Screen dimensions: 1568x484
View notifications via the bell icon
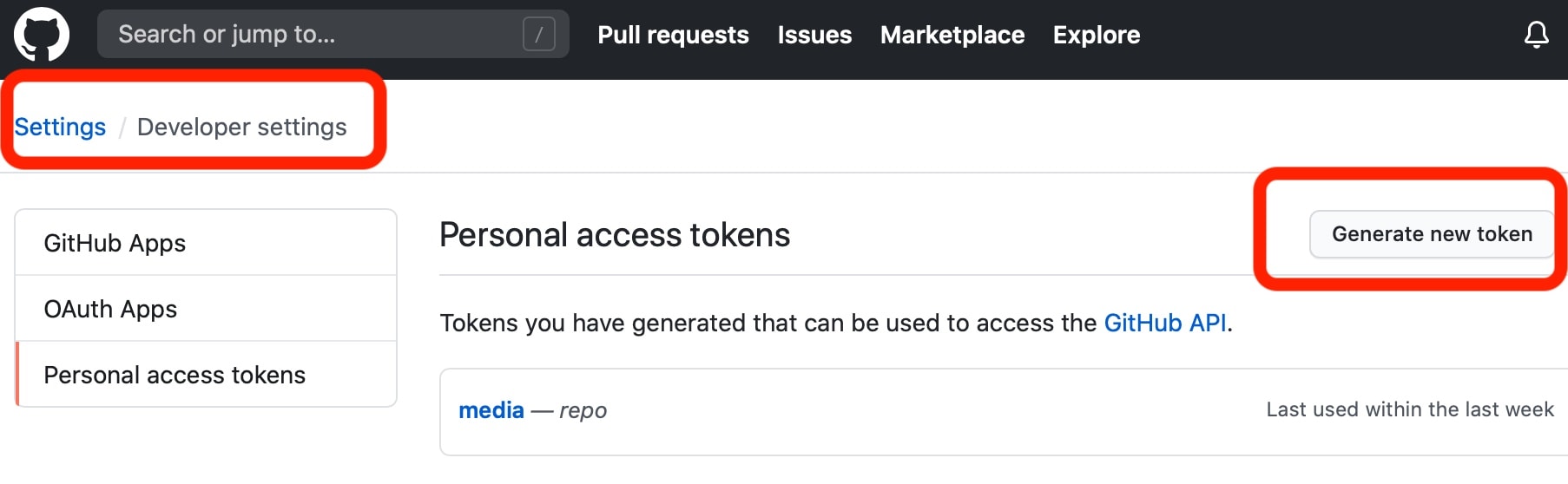1536,35
